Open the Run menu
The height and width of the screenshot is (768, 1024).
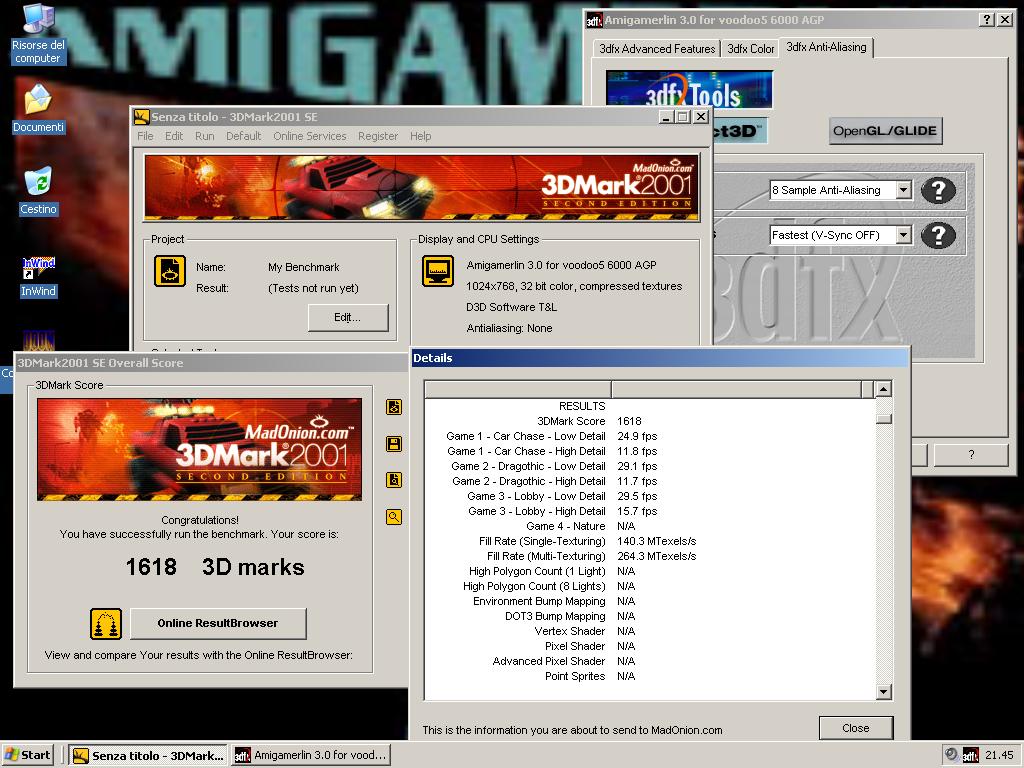click(204, 136)
